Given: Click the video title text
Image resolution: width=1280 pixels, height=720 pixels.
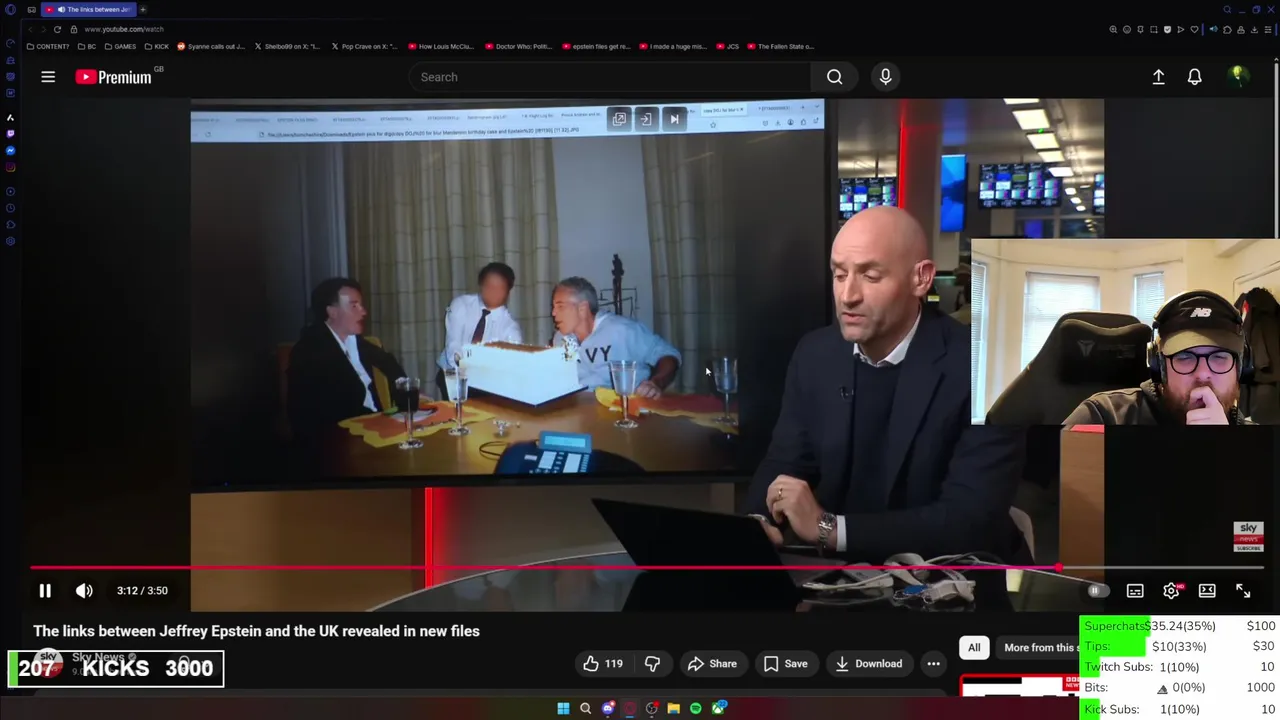Looking at the screenshot, I should tap(256, 631).
